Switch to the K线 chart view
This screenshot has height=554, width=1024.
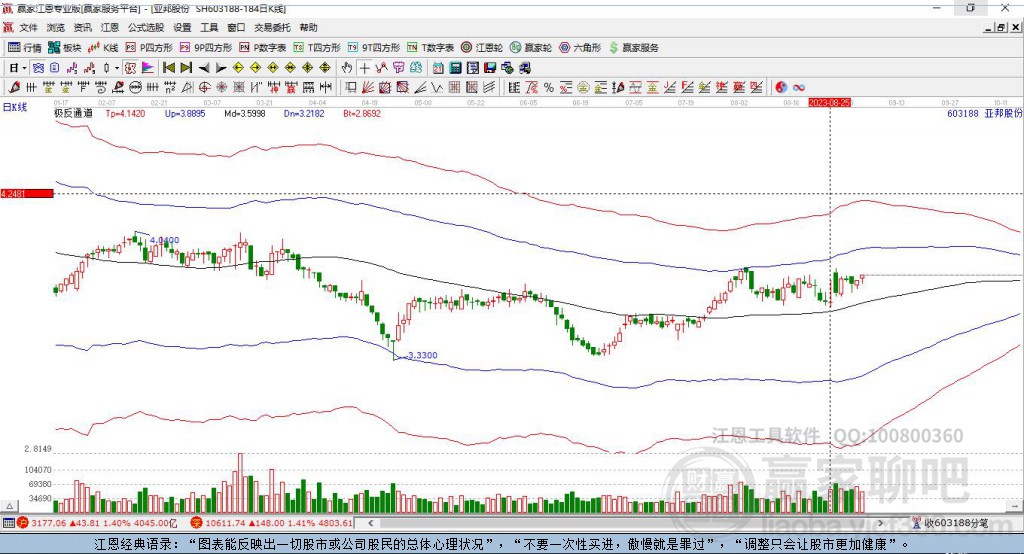103,48
